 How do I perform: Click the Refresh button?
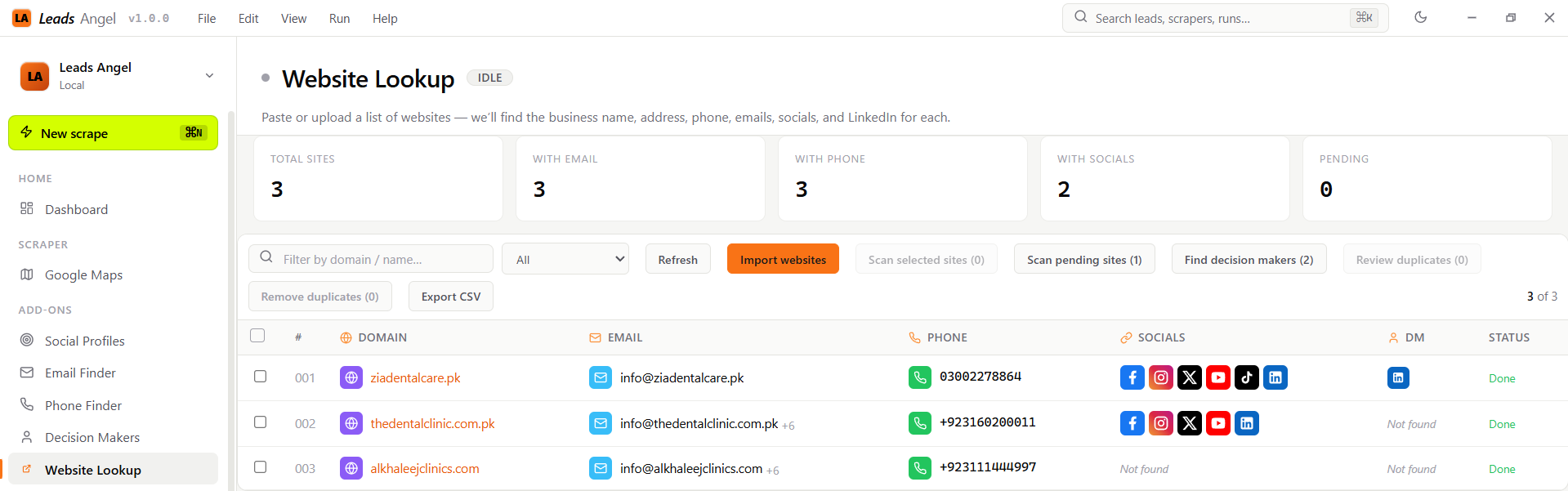coord(677,259)
